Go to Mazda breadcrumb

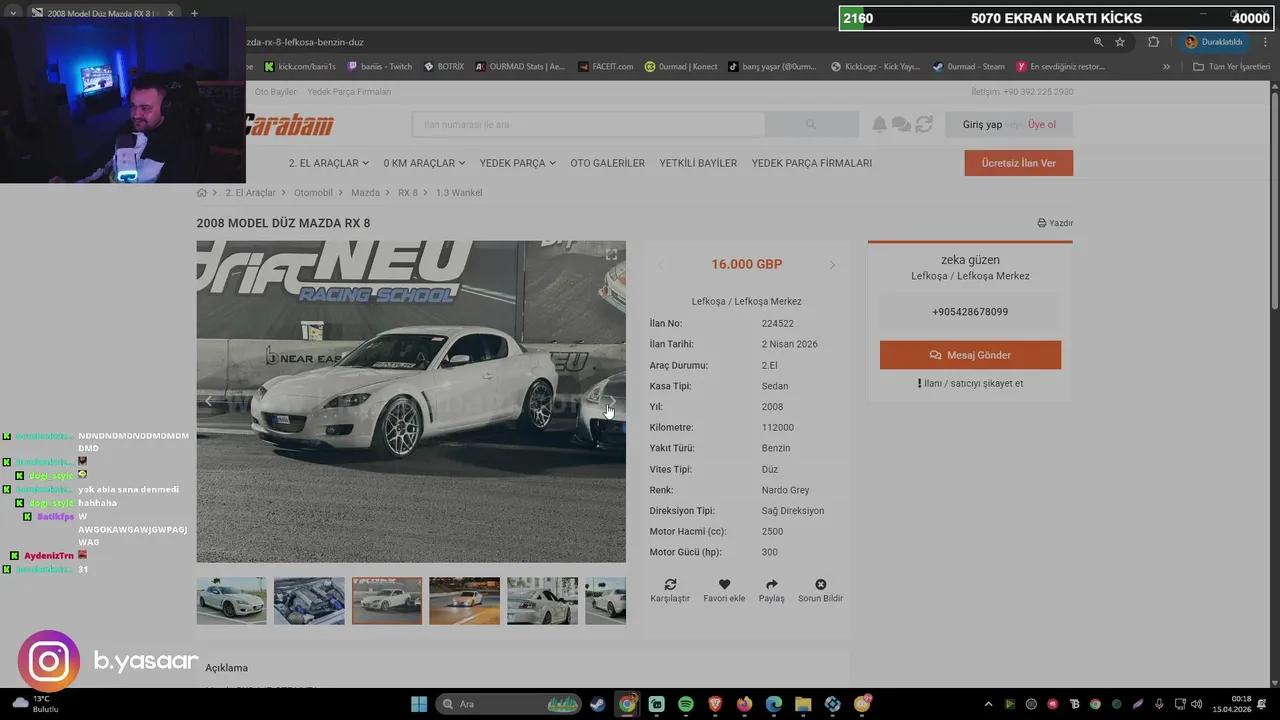[365, 192]
